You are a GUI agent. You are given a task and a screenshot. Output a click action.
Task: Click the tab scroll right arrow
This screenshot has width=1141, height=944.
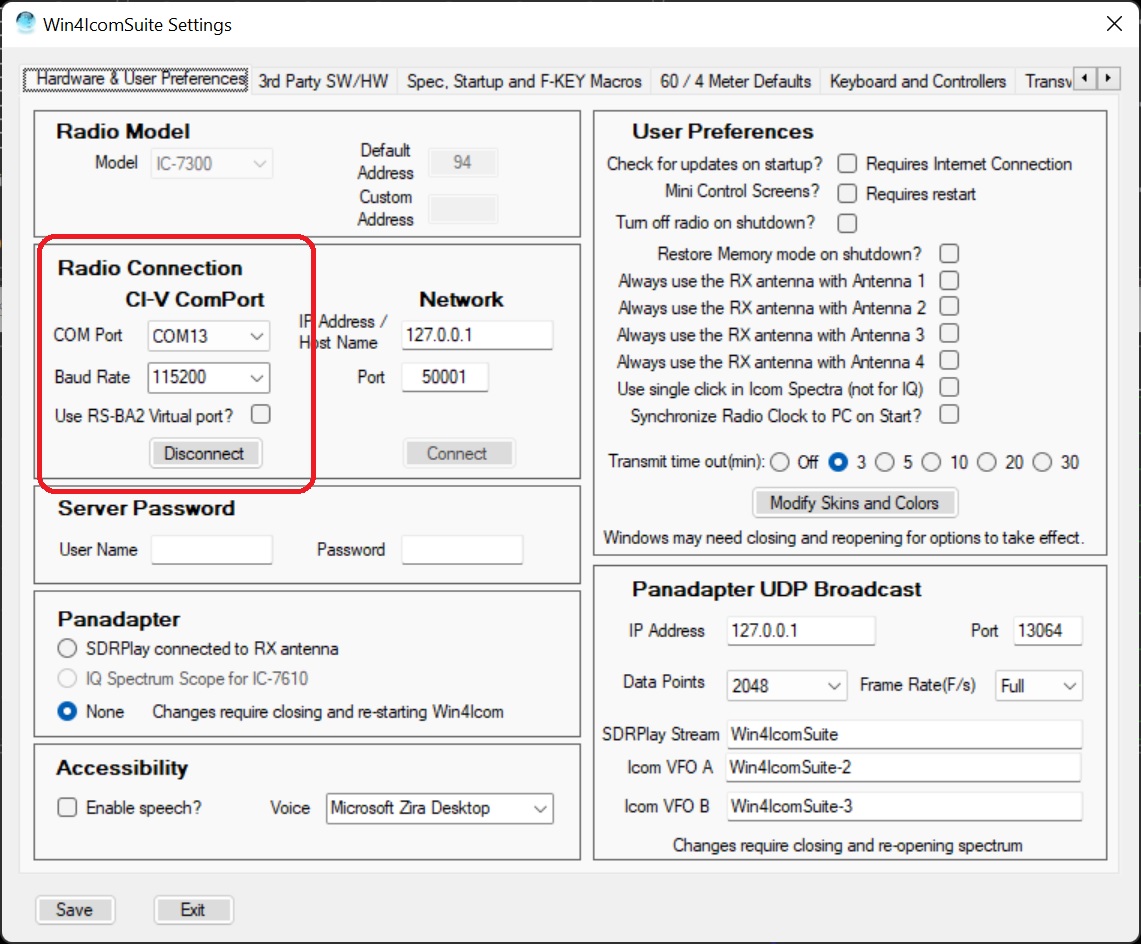pos(1108,78)
